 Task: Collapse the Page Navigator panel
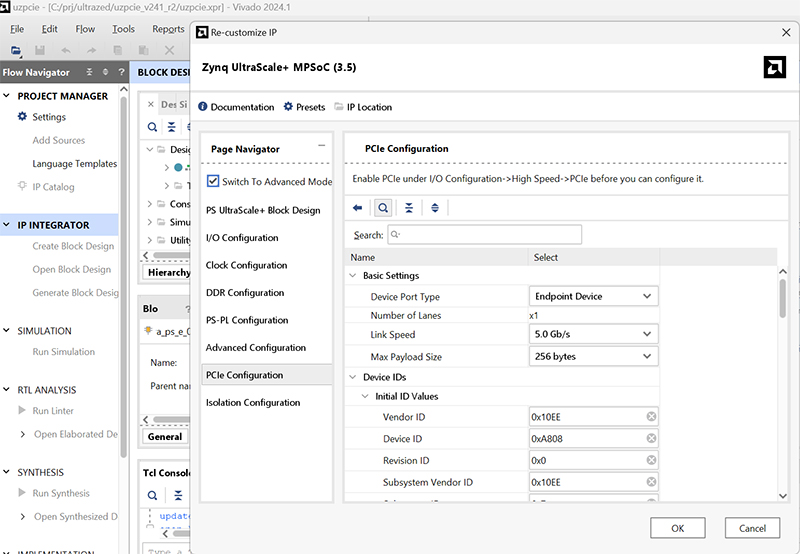pos(321,146)
